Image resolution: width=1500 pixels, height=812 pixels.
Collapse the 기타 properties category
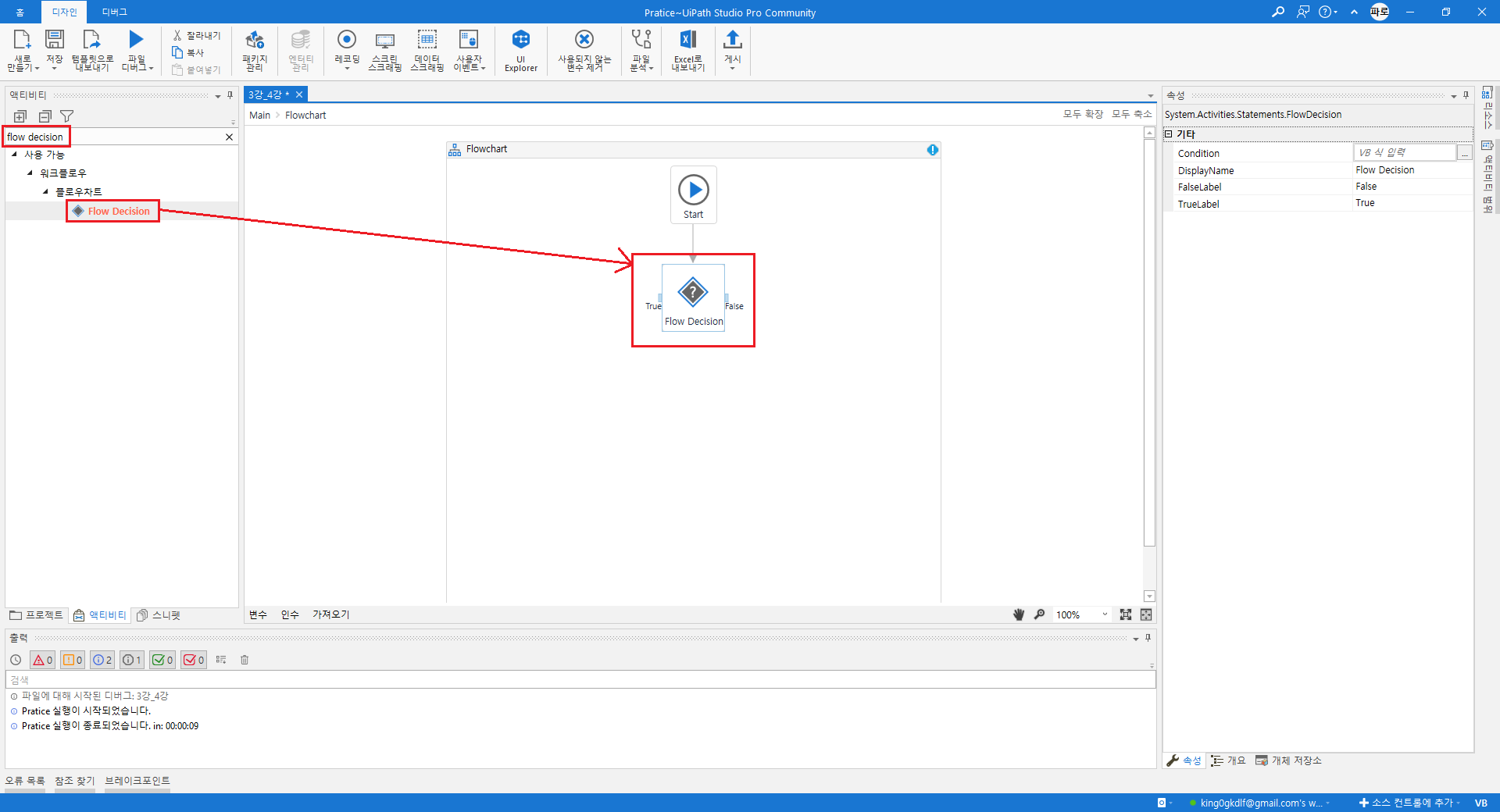[x=1169, y=134]
